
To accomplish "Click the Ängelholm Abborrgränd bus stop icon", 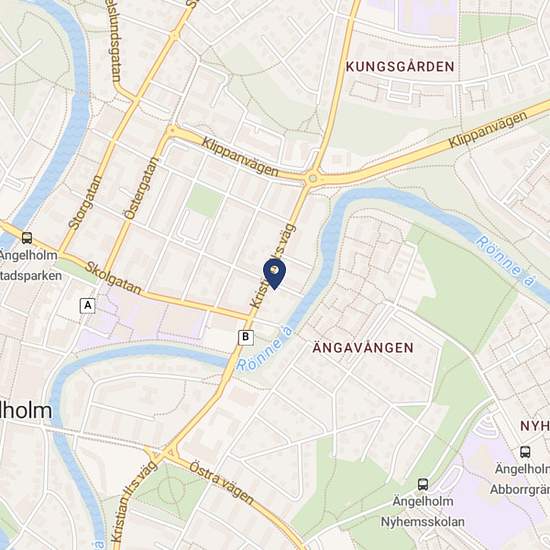I will tap(525, 452).
